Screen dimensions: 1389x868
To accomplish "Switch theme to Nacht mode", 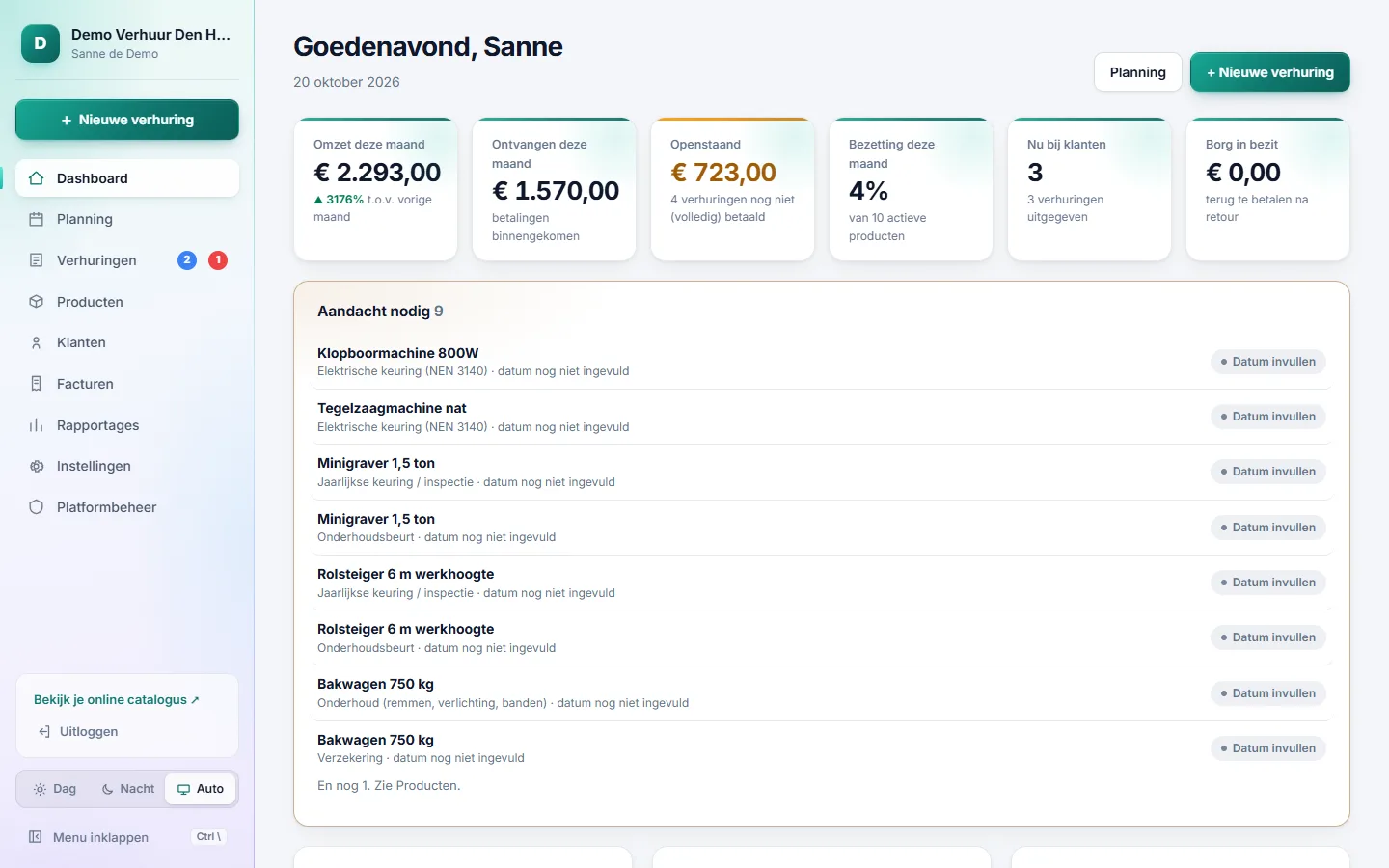I will pos(128,789).
